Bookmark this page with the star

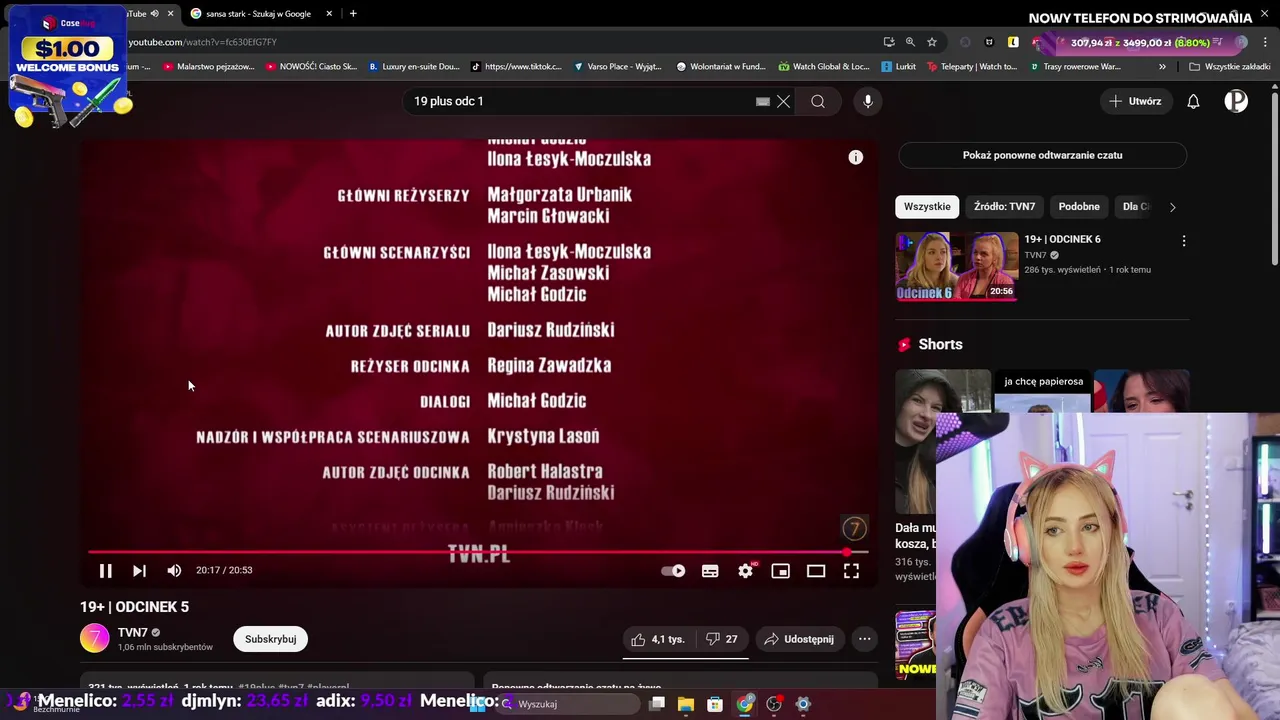[932, 42]
